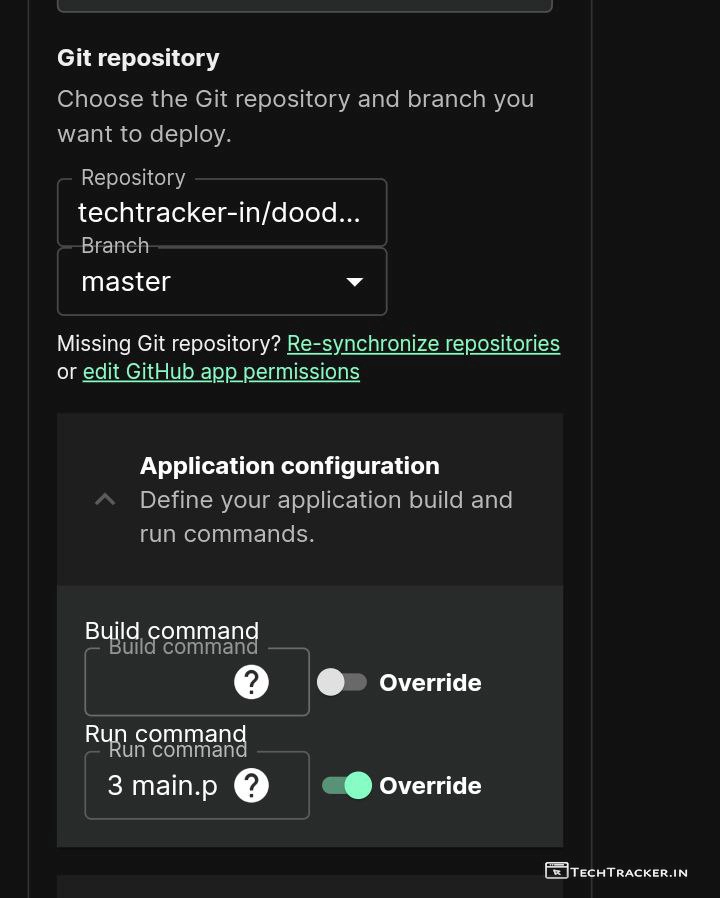Collapse Application configuration using the chevron icon
Image resolution: width=720 pixels, height=898 pixels.
pyautogui.click(x=105, y=499)
